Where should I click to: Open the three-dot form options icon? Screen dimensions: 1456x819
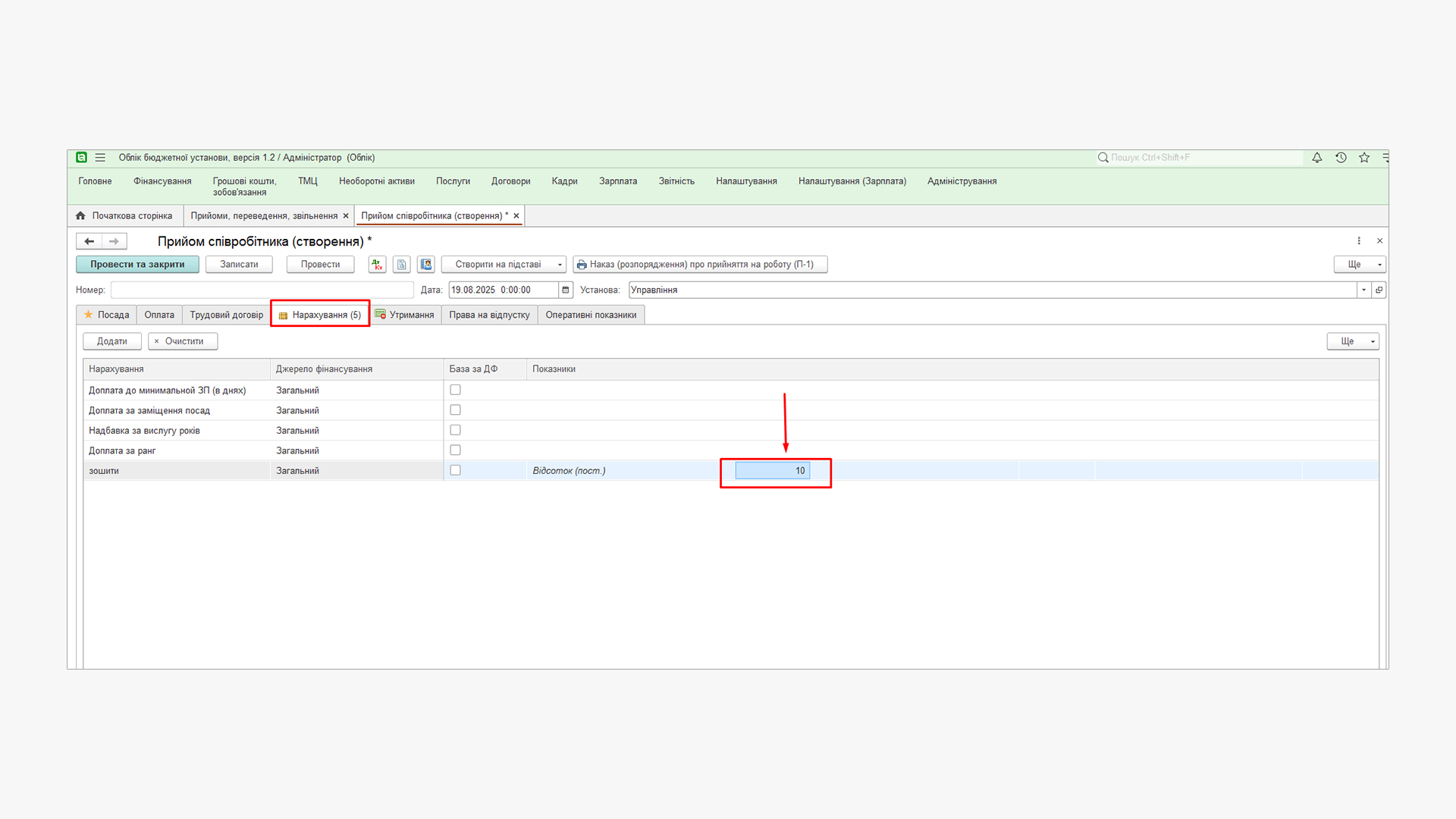click(1359, 241)
